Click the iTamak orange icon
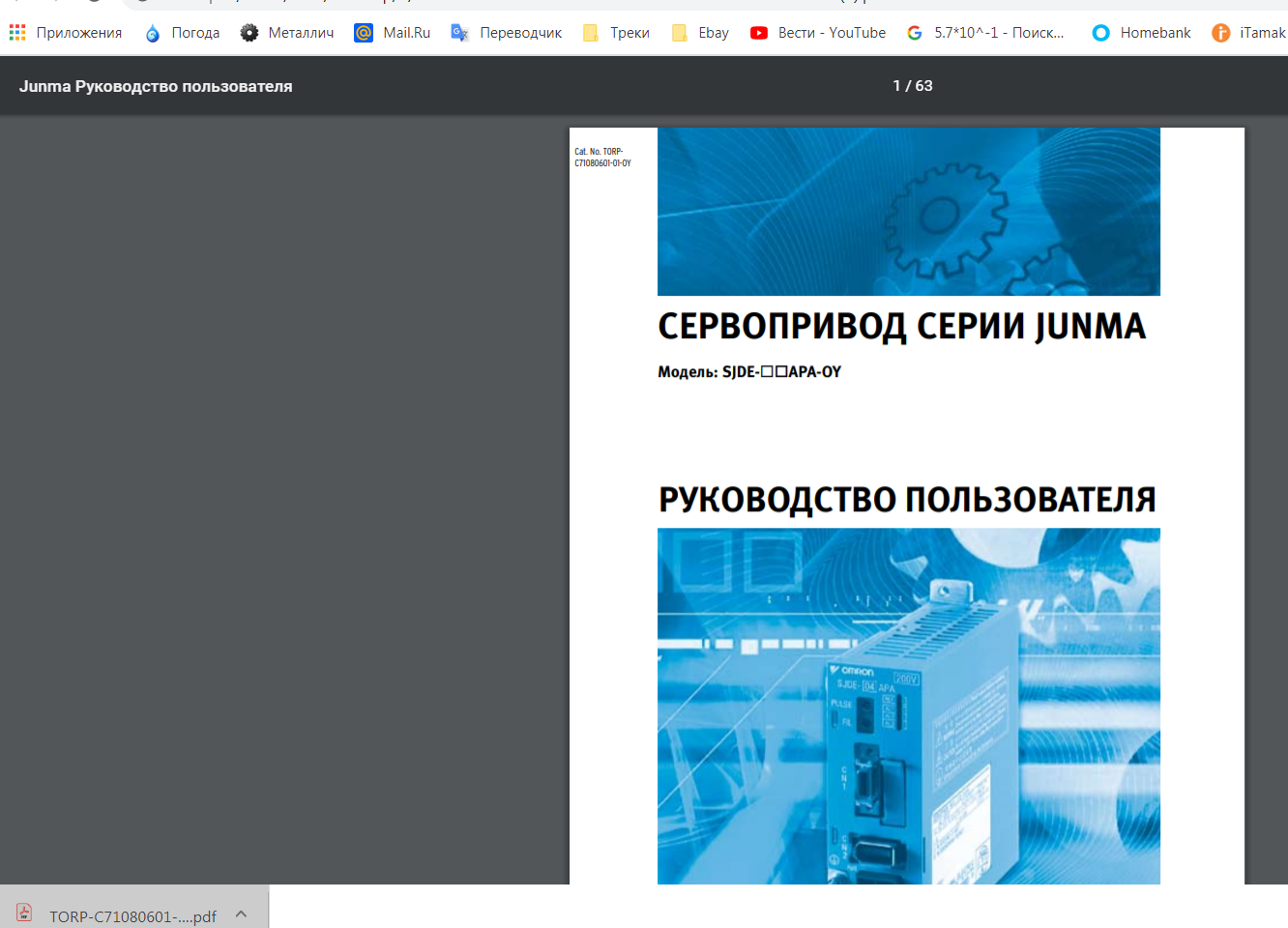The image size is (1288, 928). click(x=1221, y=33)
